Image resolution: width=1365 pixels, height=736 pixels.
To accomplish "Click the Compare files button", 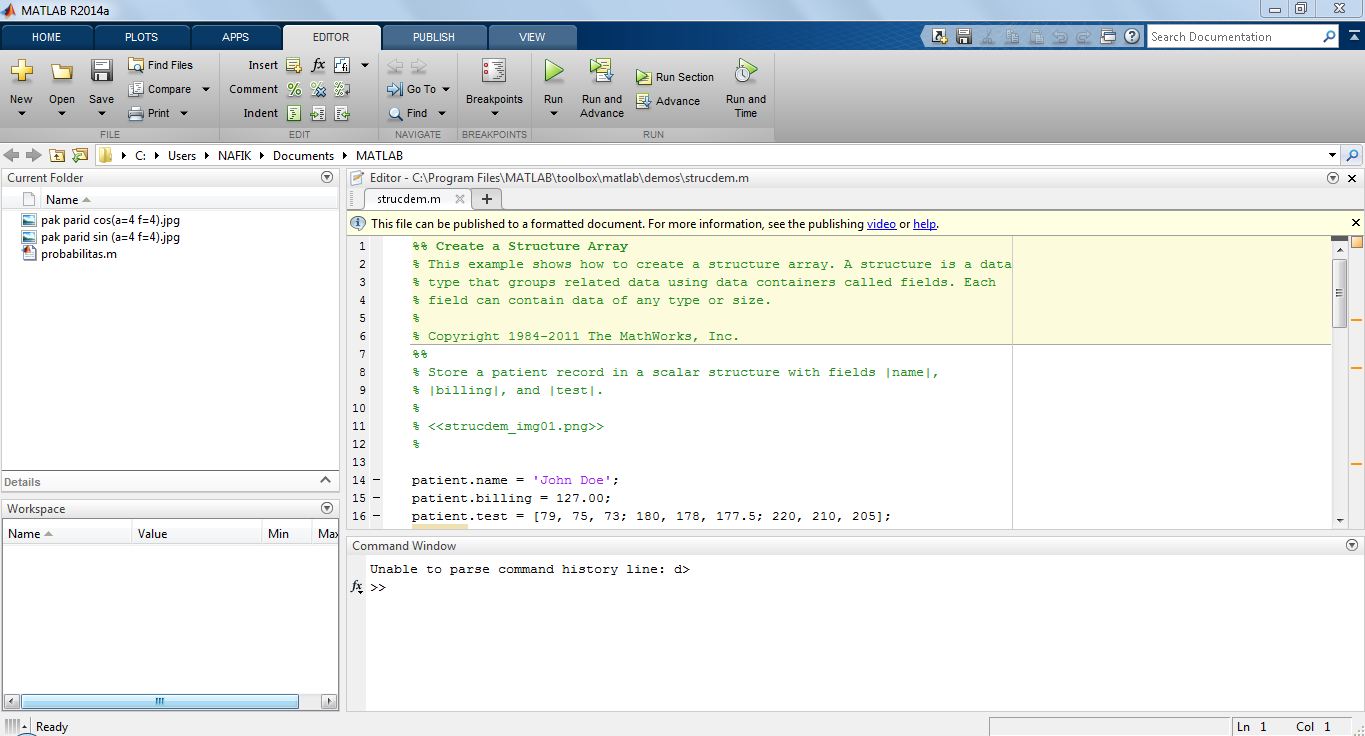I will pyautogui.click(x=160, y=89).
